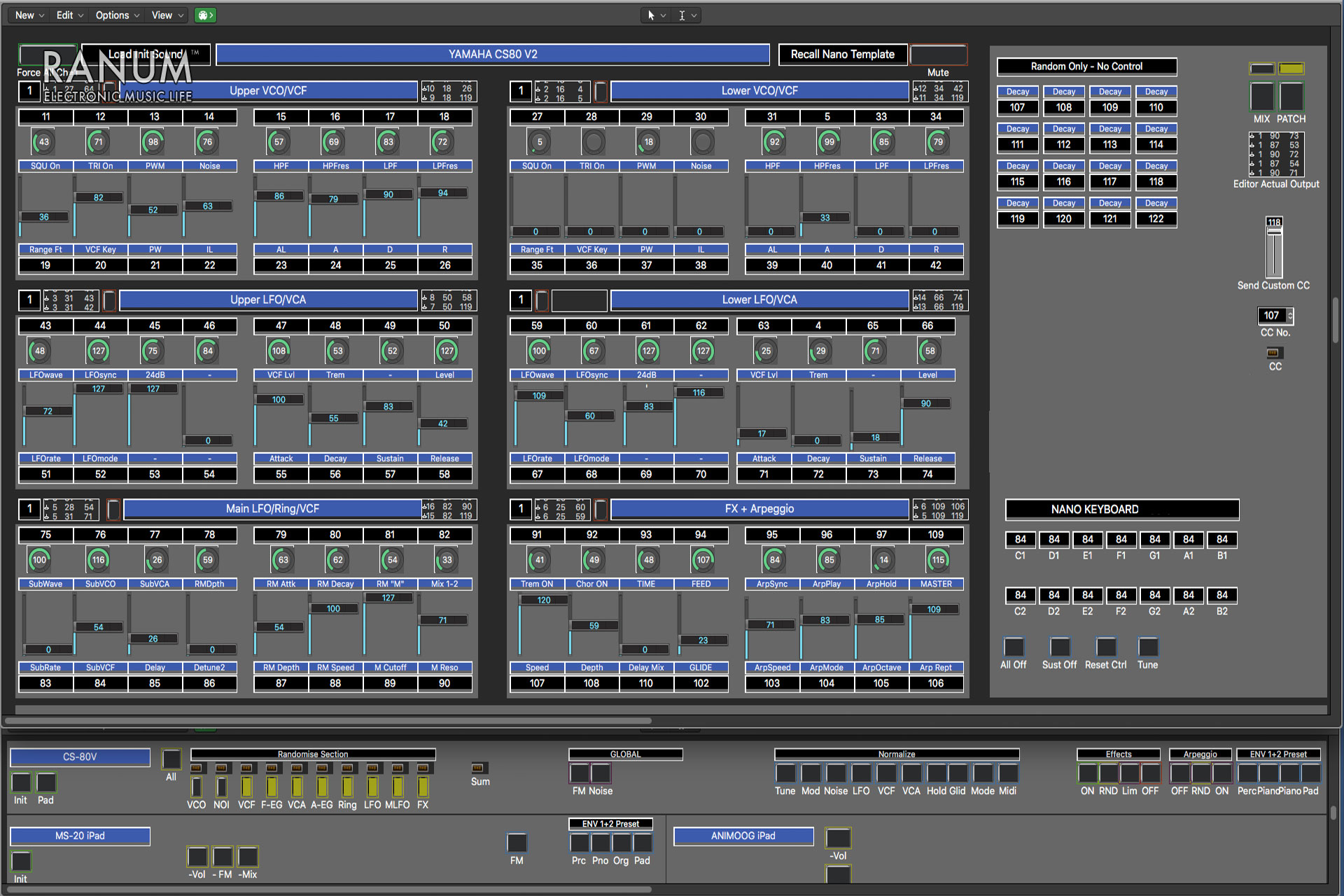
Task: Toggle the small red switch beside FX + Arpeggio
Action: (x=601, y=509)
